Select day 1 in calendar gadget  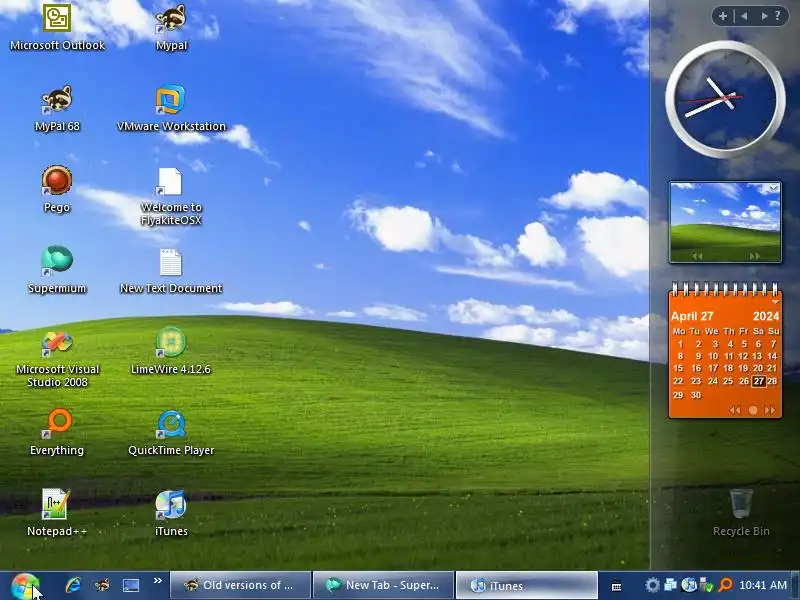tap(680, 344)
